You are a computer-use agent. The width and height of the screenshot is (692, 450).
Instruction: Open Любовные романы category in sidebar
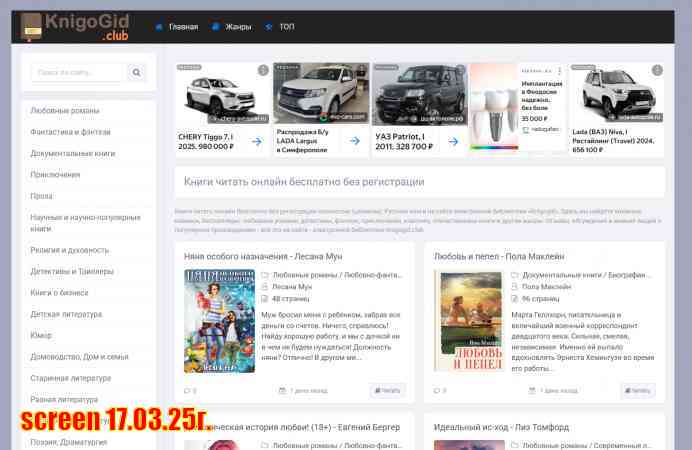pyautogui.click(x=64, y=110)
